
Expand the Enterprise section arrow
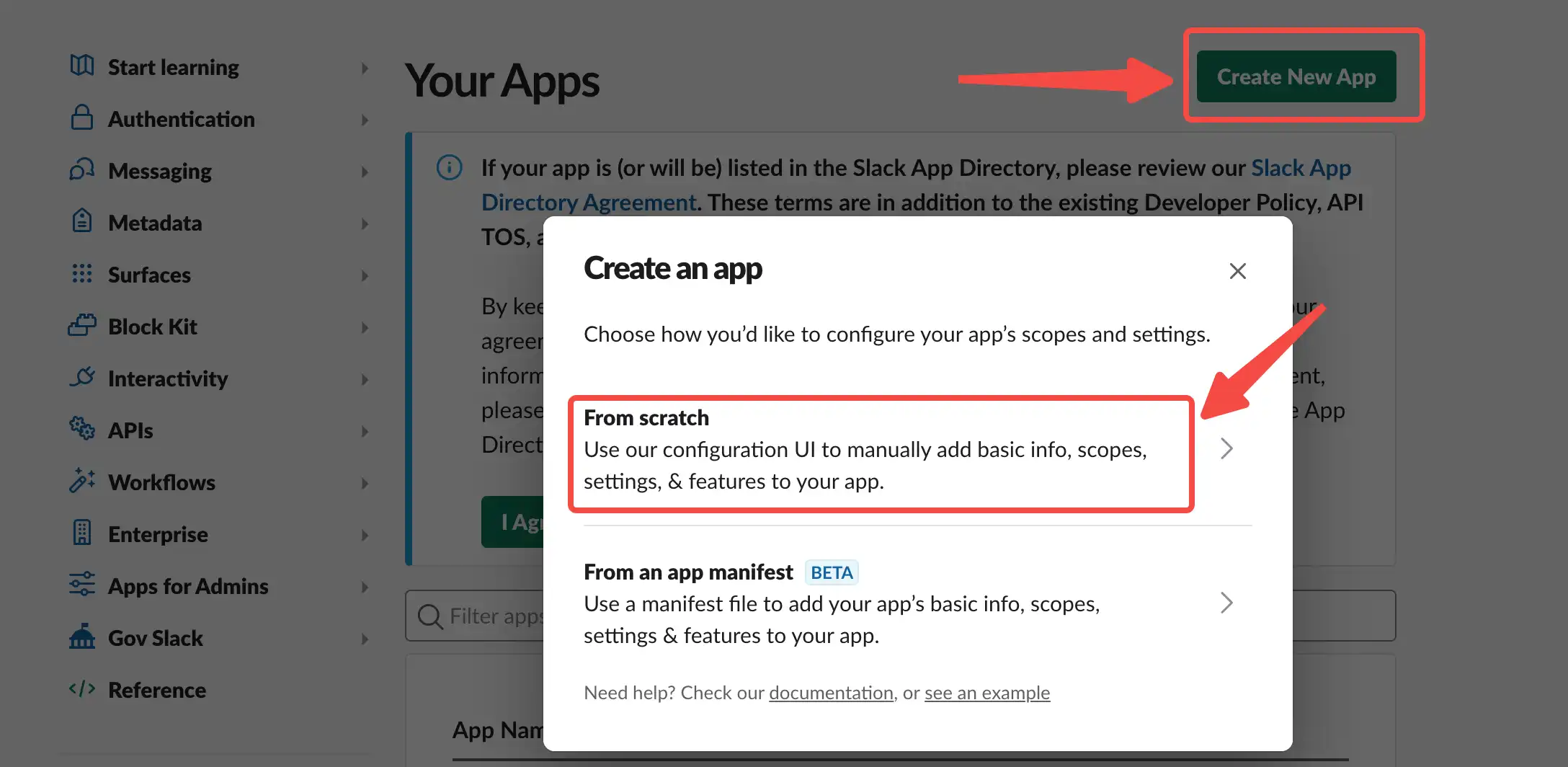pos(365,535)
